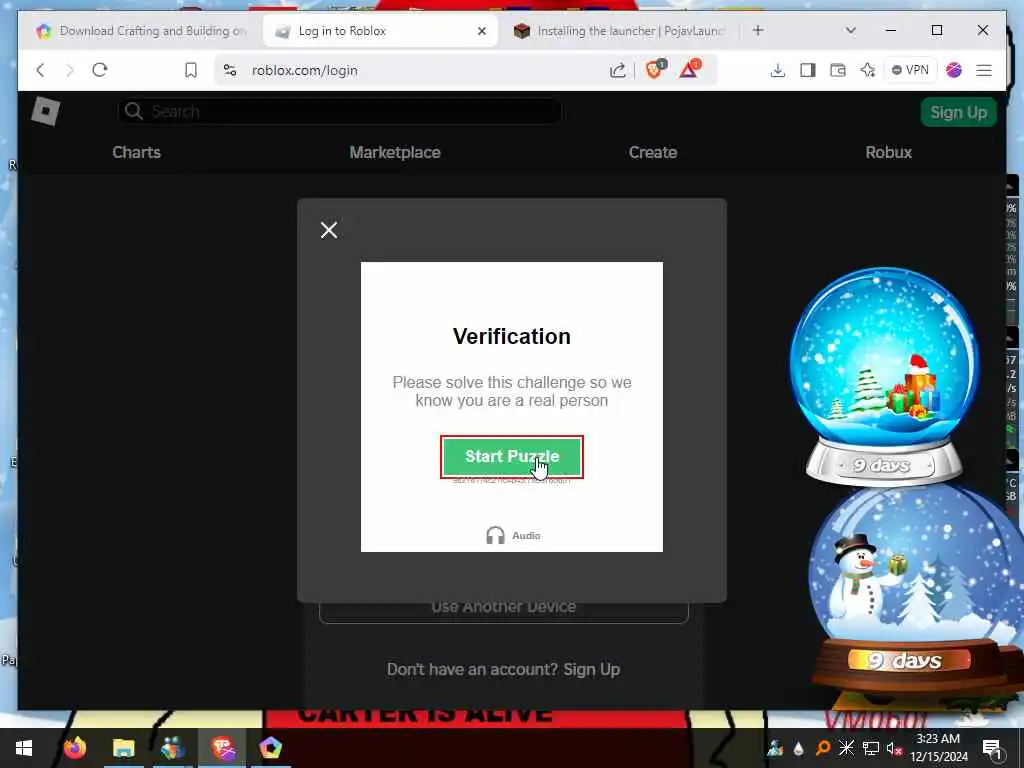Image resolution: width=1024 pixels, height=768 pixels.
Task: Open the browser profile avatar
Action: 953,70
